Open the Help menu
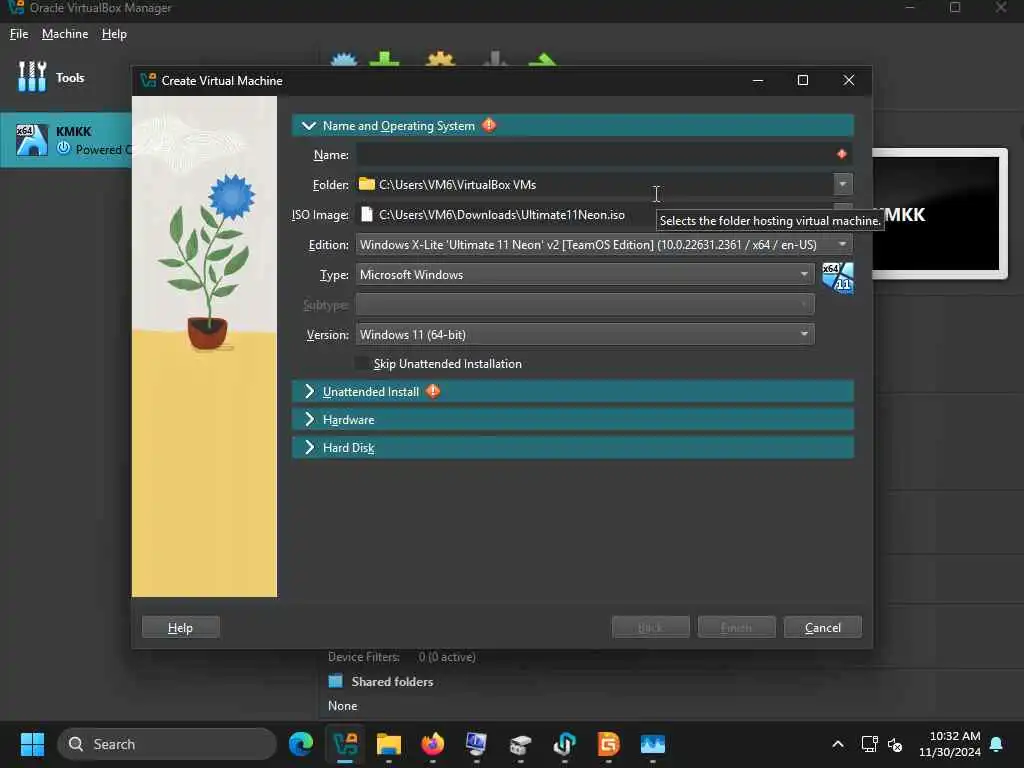The image size is (1024, 768). pyautogui.click(x=114, y=34)
